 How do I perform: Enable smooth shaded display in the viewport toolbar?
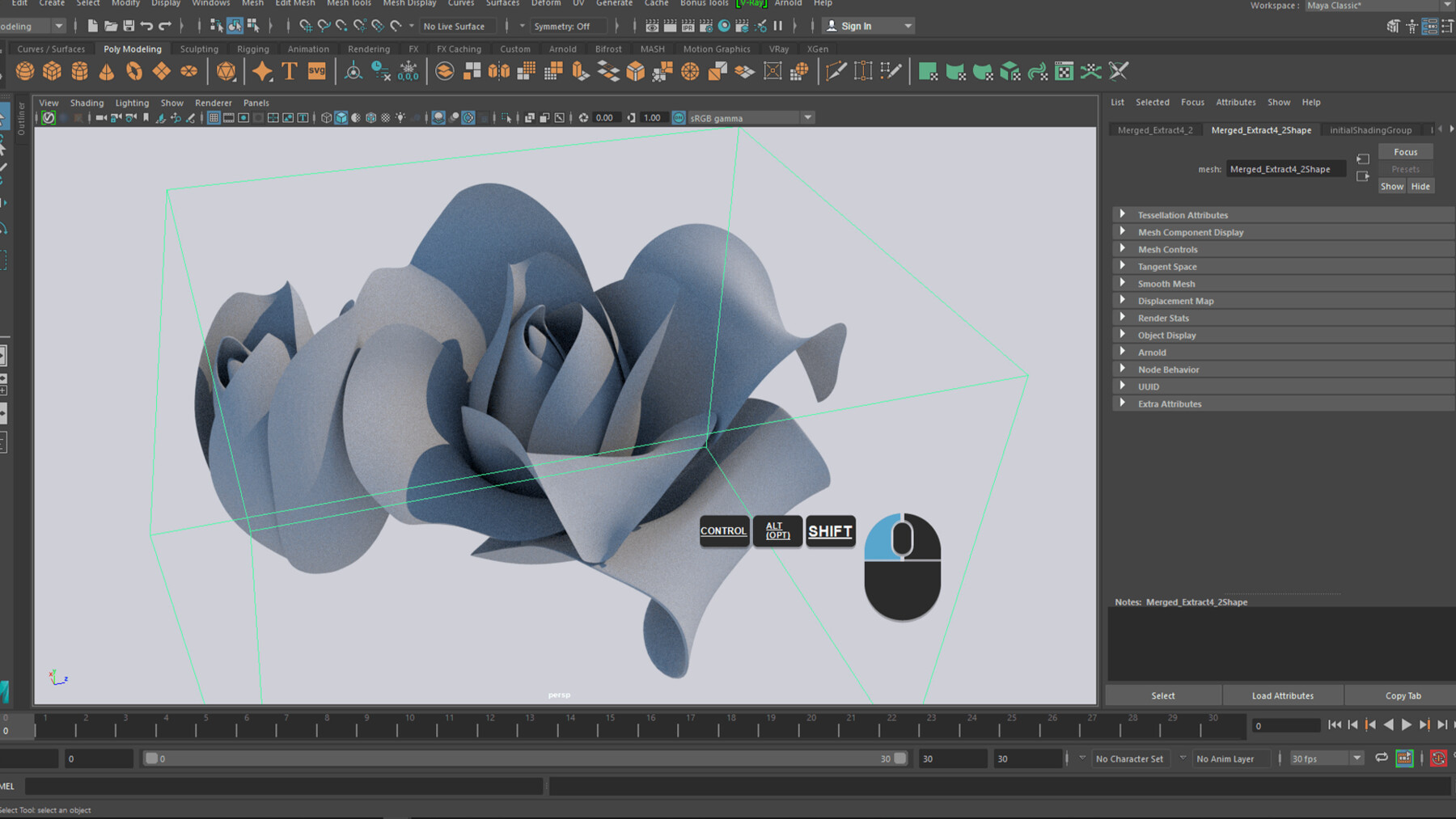[x=341, y=117]
